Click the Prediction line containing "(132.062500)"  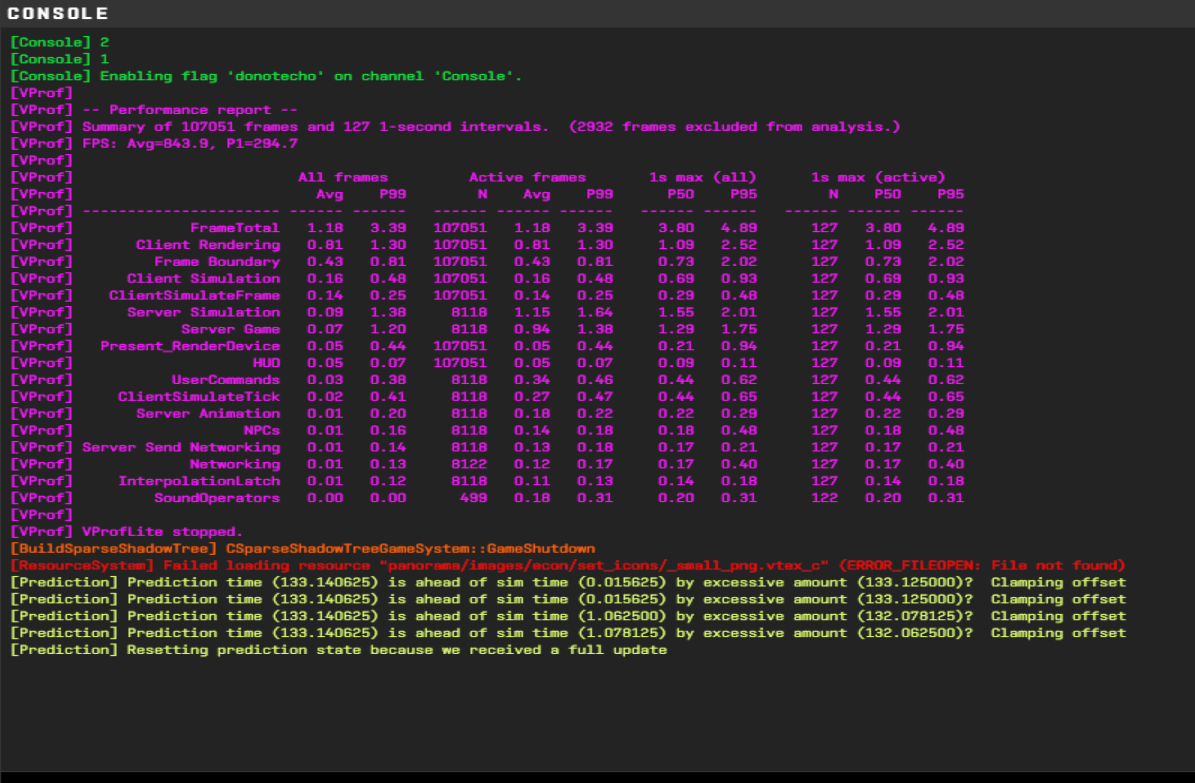[x=568, y=632]
